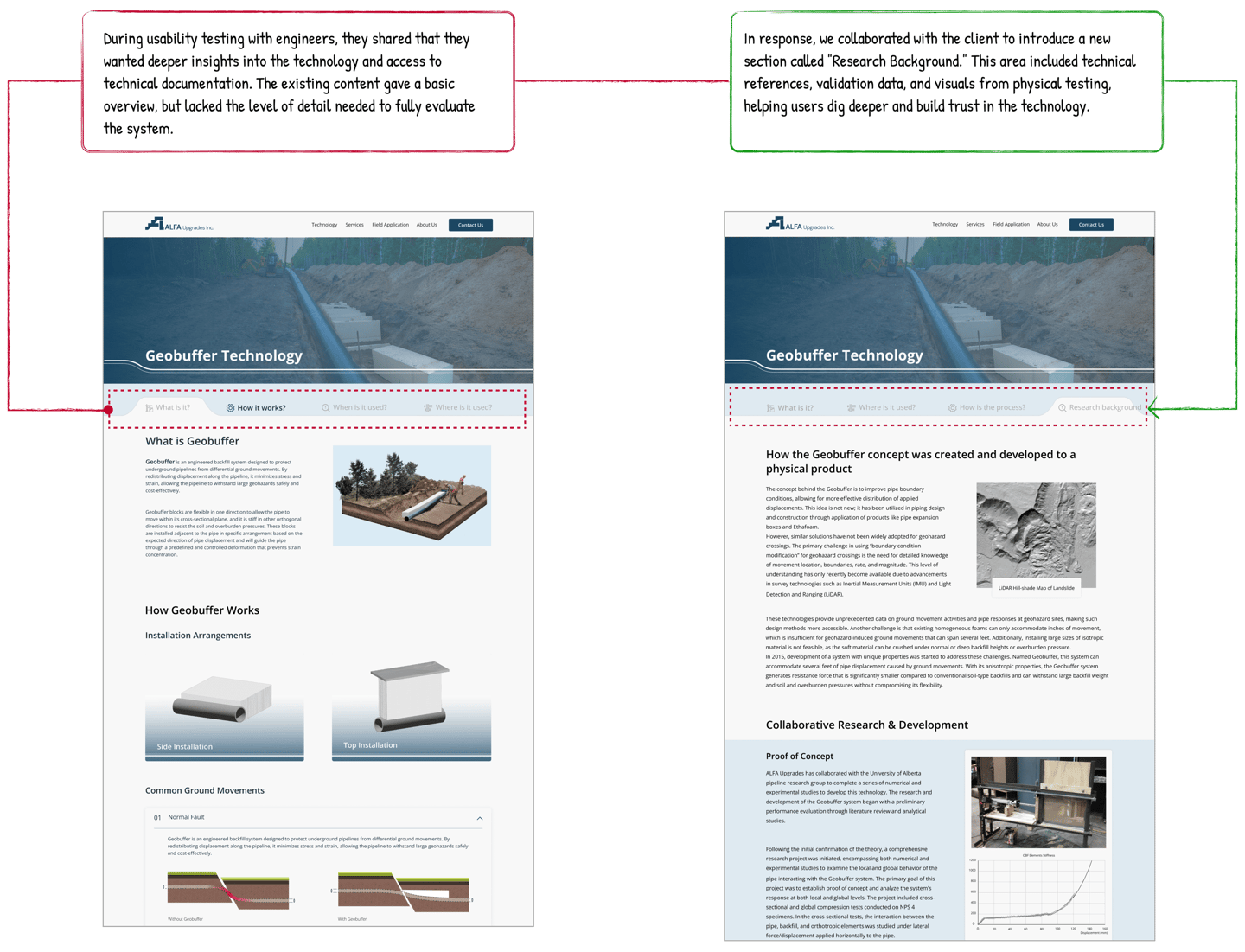
Task: Click the 'How Geobuffer Works' heading
Action: [x=202, y=610]
